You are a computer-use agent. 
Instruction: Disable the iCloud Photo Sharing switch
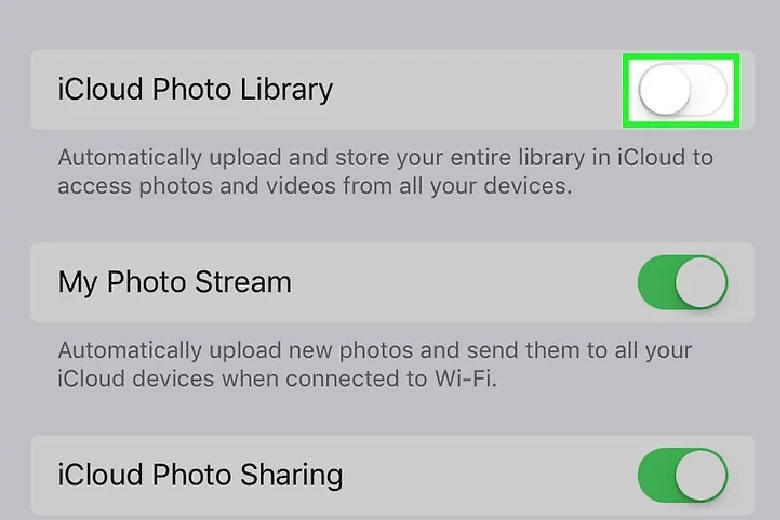point(683,475)
